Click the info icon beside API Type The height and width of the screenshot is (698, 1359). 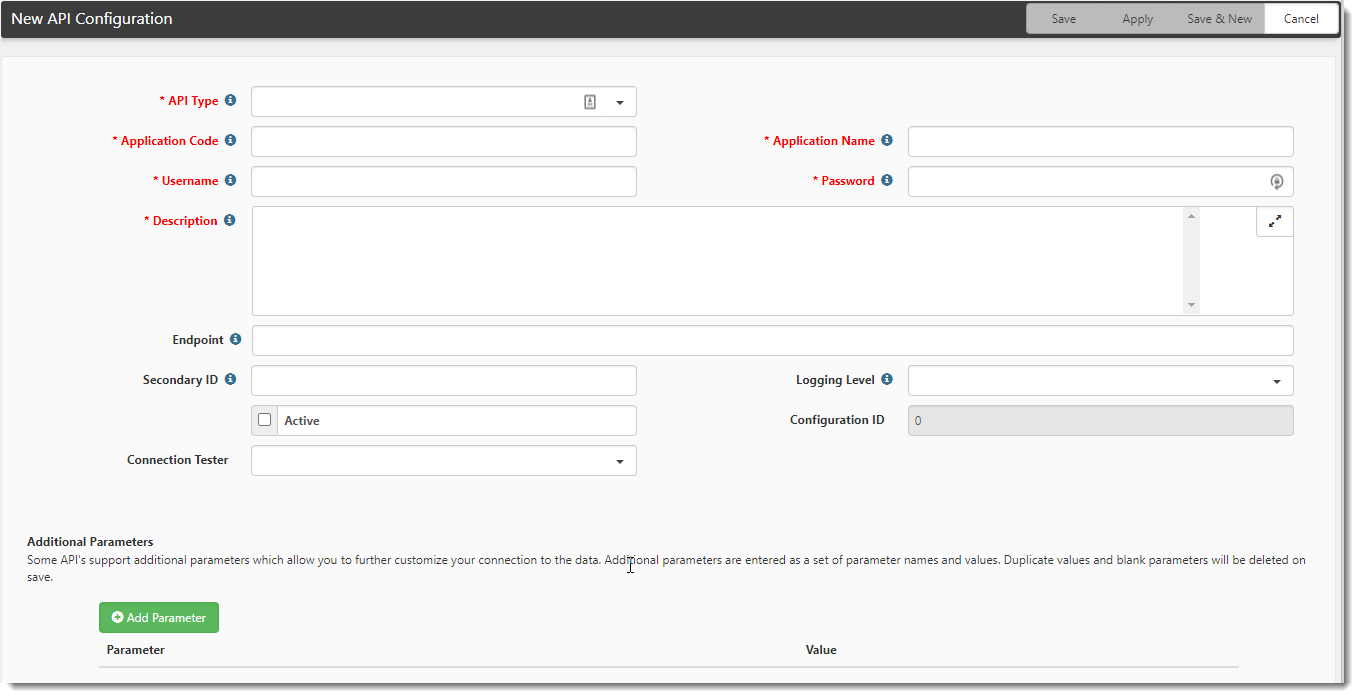coord(230,101)
